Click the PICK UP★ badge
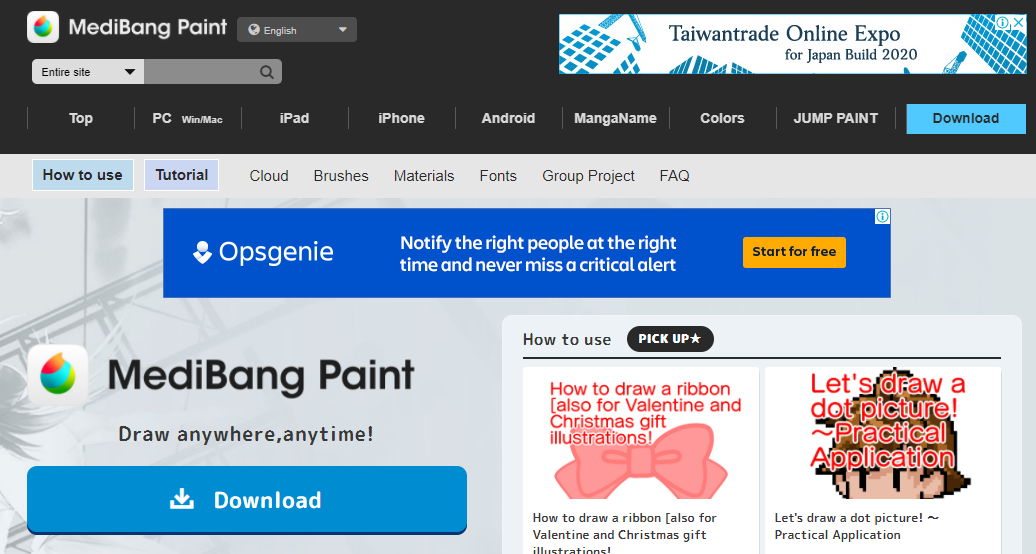The width and height of the screenshot is (1036, 554). click(x=670, y=339)
